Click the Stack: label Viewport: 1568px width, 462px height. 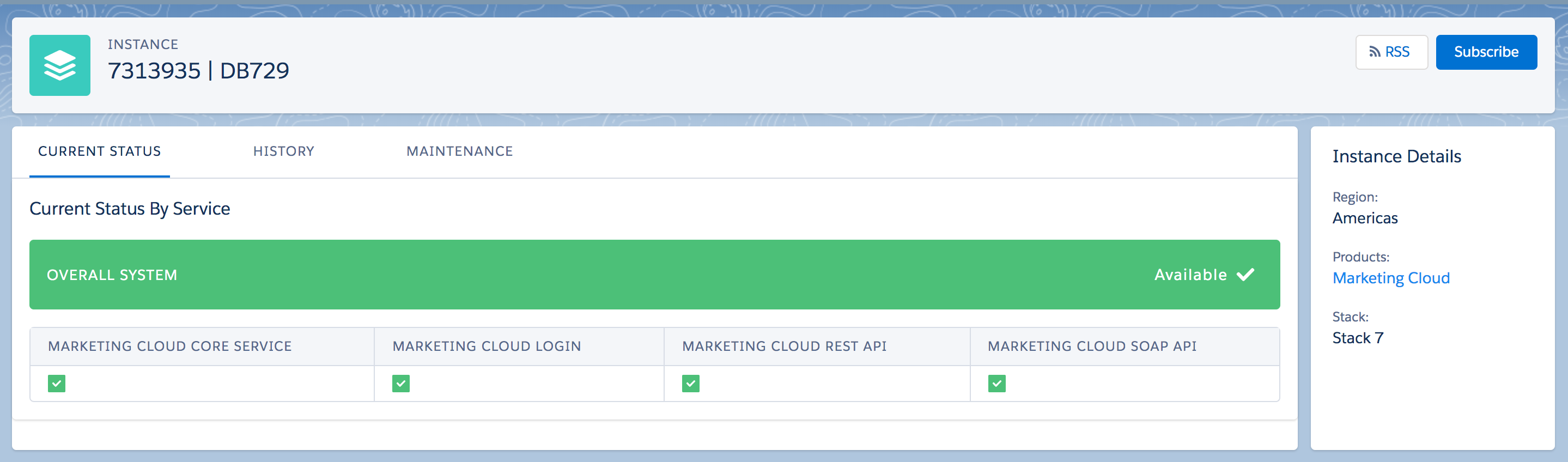pos(1350,317)
